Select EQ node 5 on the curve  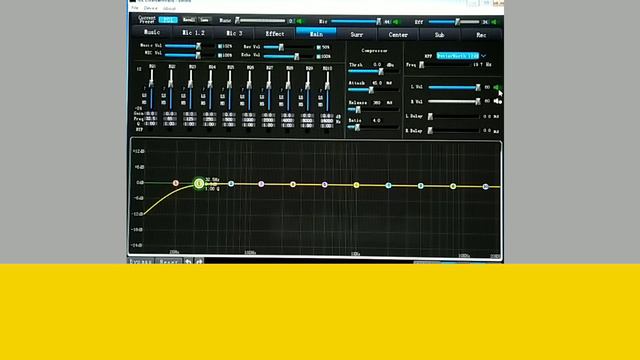click(324, 185)
